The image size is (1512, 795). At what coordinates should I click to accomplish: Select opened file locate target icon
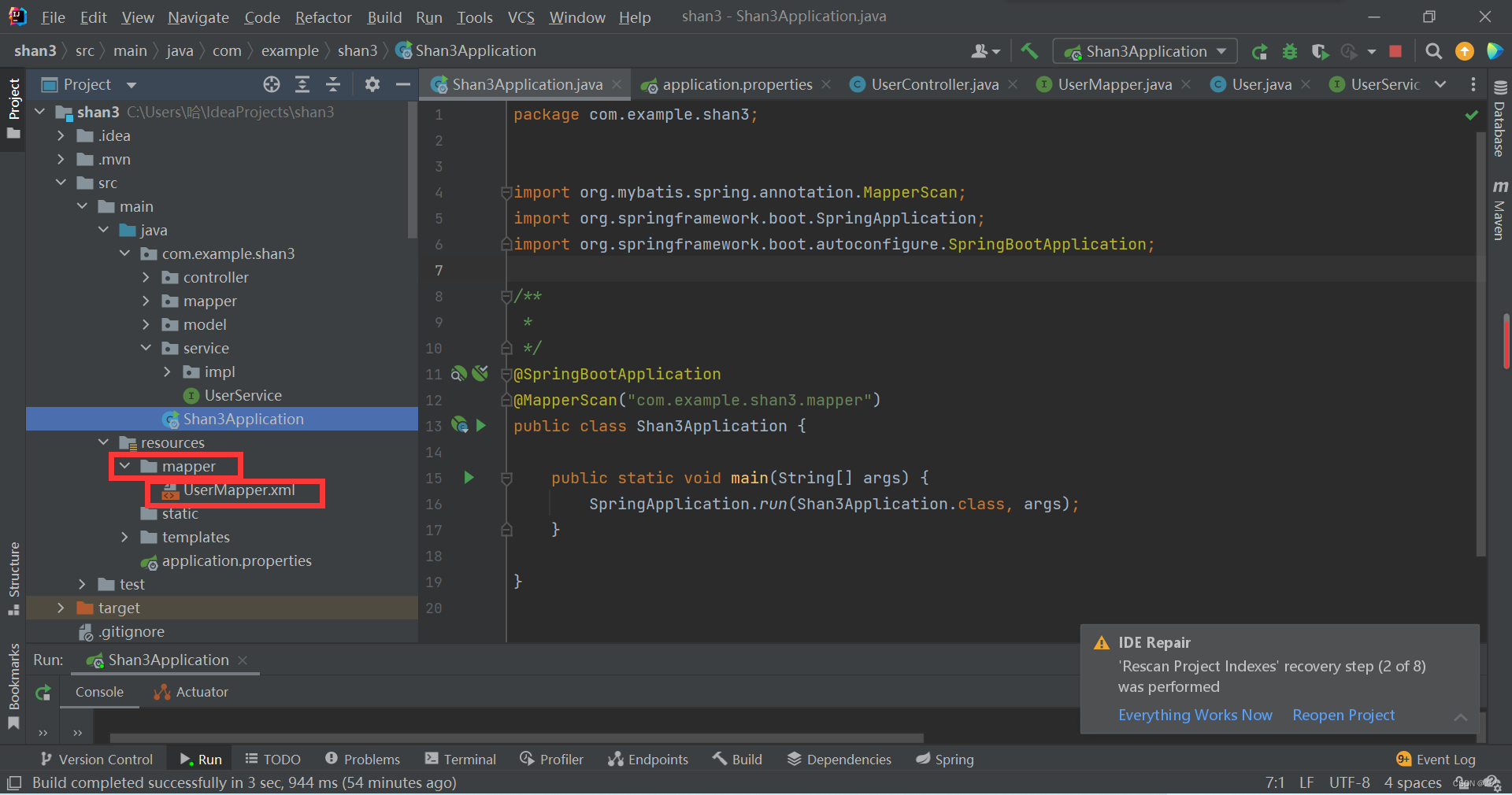[x=272, y=84]
